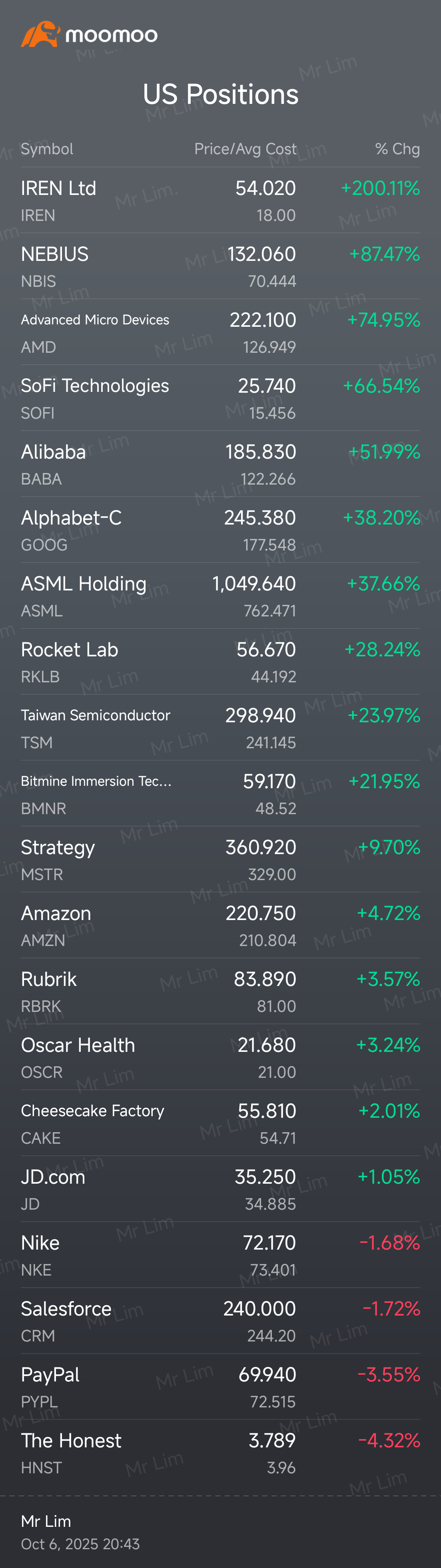The width and height of the screenshot is (441, 1568).
Task: Select the Rocket Lab stock row
Action: click(220, 662)
